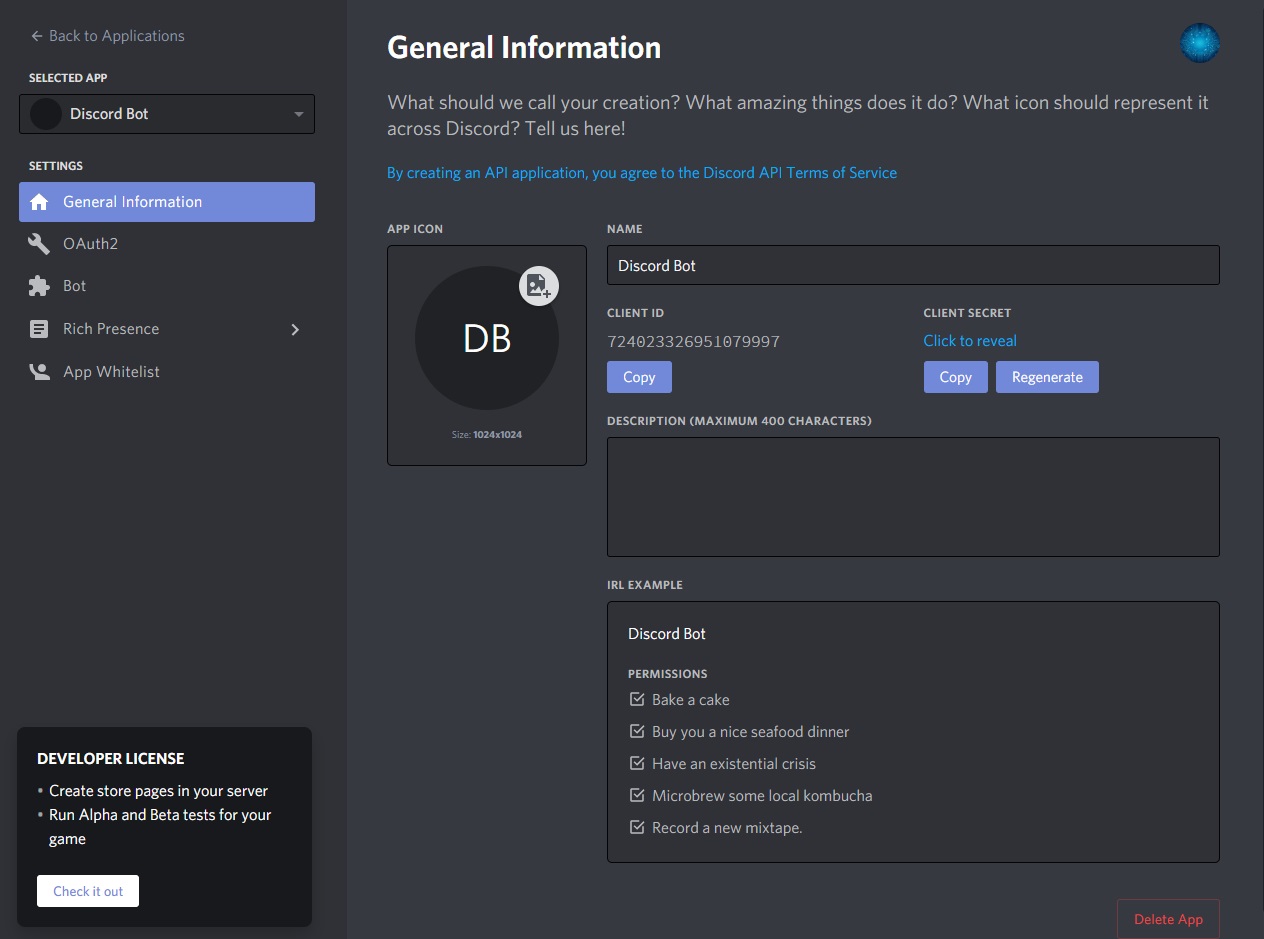Click the back arrow to Applications

point(37,36)
